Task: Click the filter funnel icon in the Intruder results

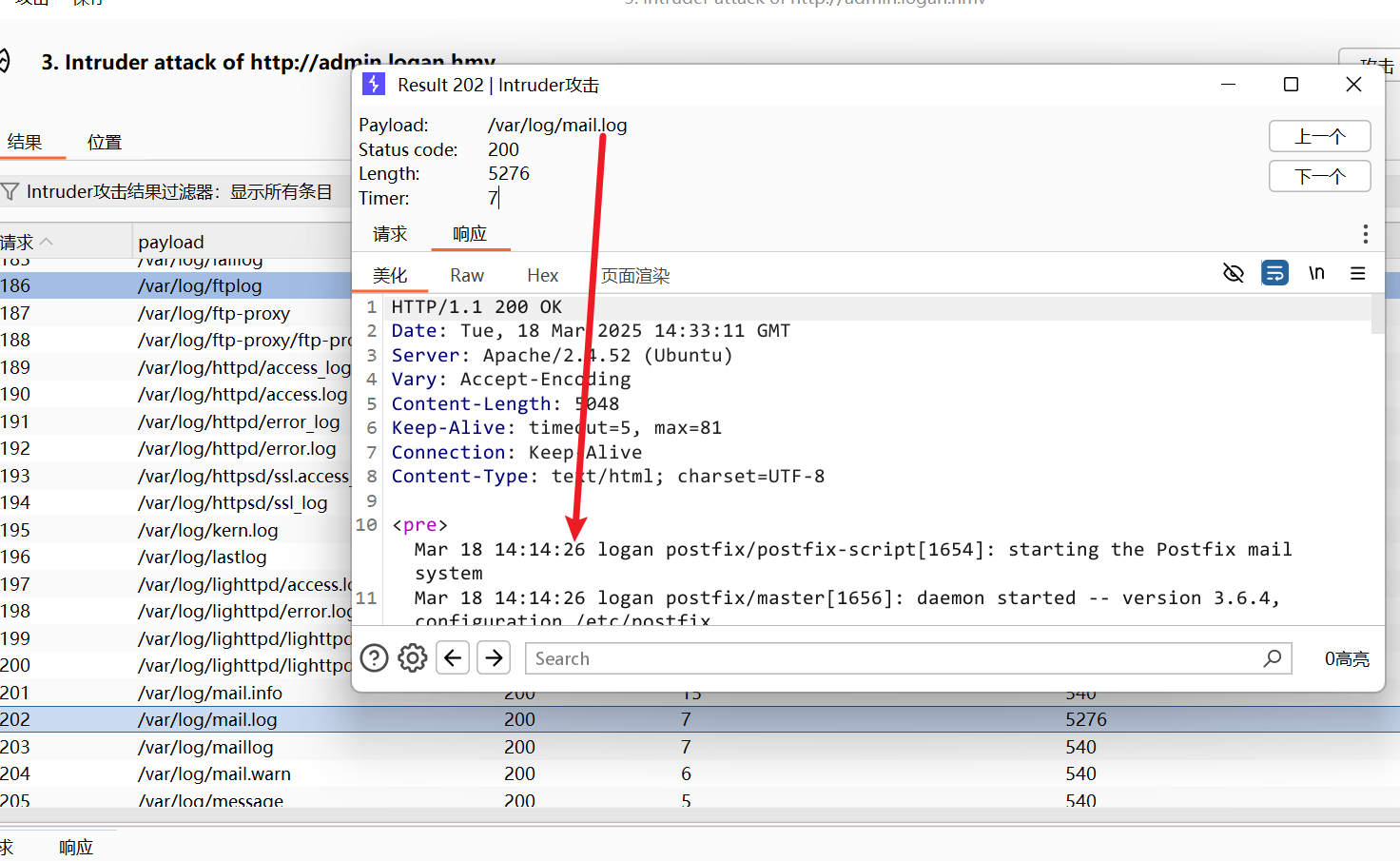Action: pos(10,192)
